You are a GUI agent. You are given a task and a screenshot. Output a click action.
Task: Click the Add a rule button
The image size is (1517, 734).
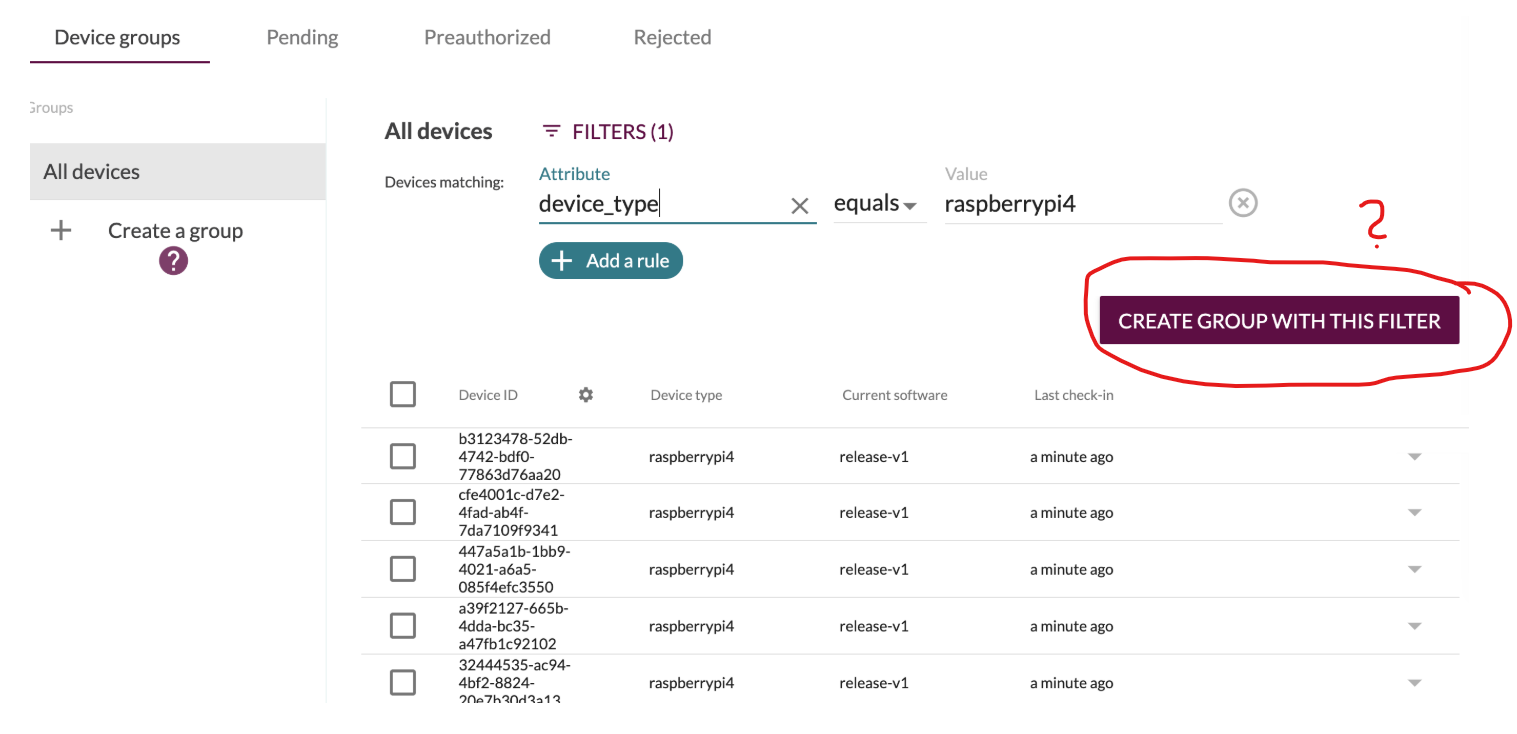(x=611, y=261)
